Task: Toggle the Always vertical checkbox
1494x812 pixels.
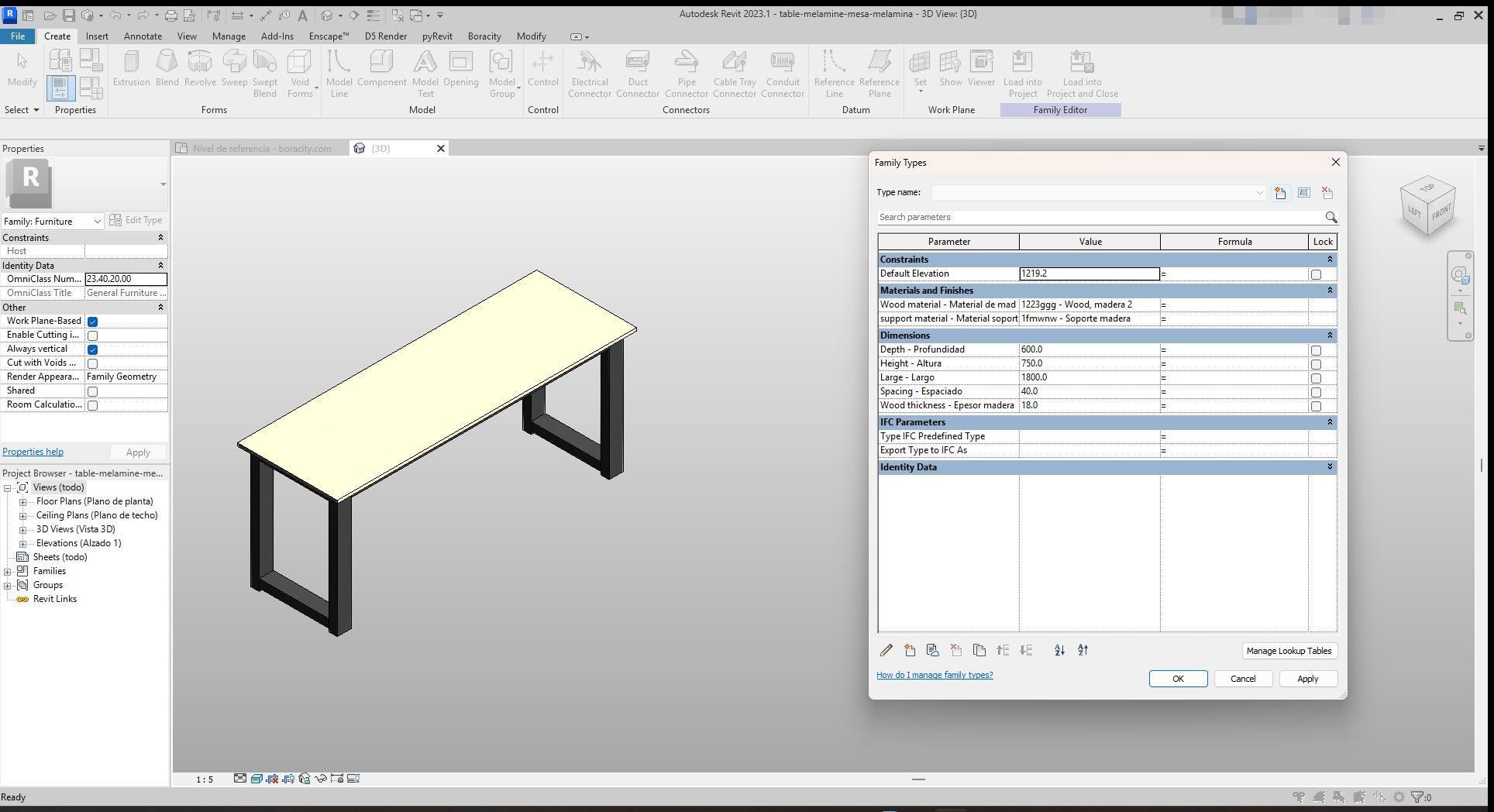Action: [x=92, y=349]
